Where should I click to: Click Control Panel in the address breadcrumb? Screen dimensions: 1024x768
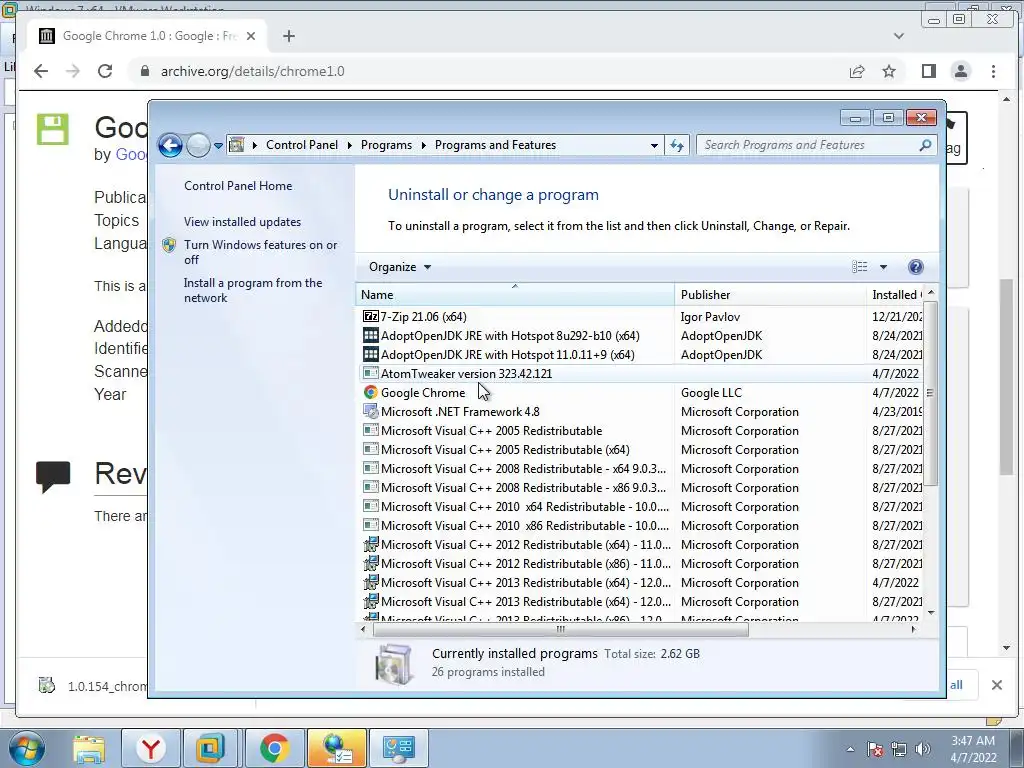click(x=302, y=145)
